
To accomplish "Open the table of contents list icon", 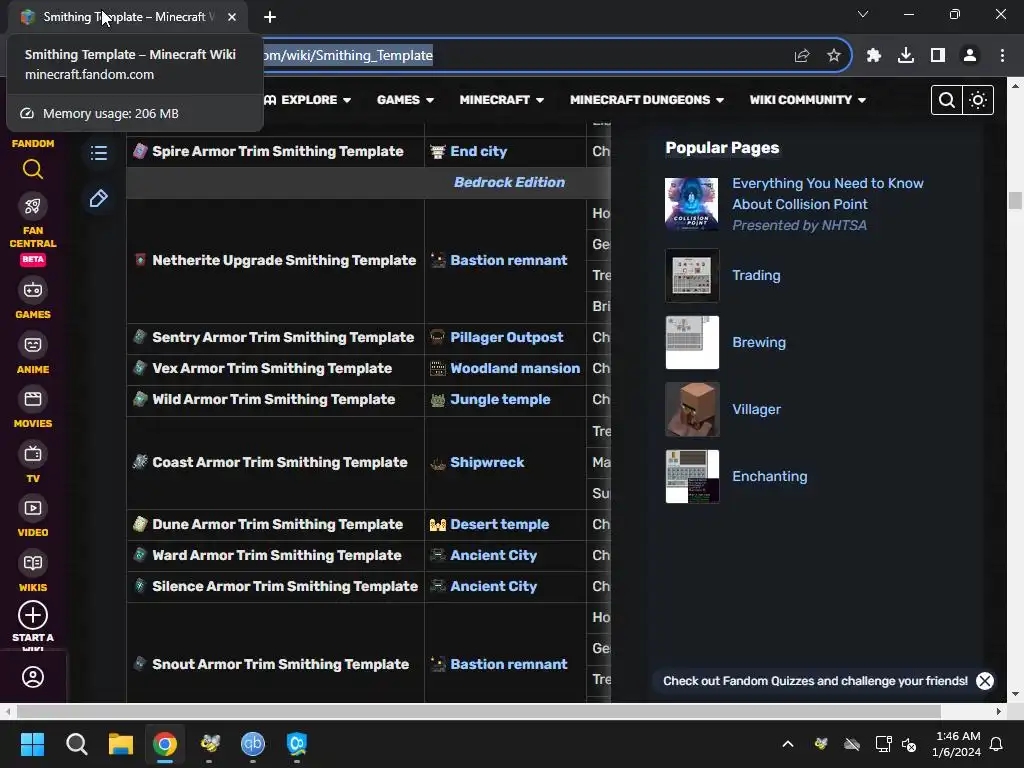I will click(x=99, y=153).
